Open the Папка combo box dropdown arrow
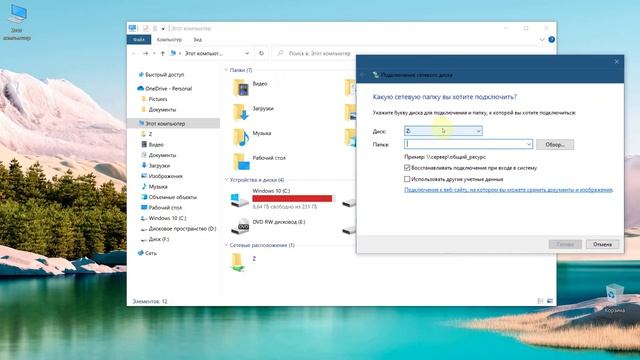The width and height of the screenshot is (640, 360). [529, 144]
